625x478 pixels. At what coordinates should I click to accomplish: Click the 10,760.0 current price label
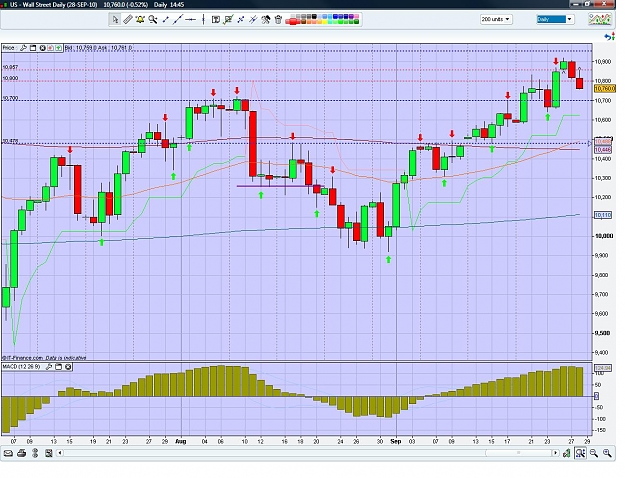pyautogui.click(x=604, y=89)
